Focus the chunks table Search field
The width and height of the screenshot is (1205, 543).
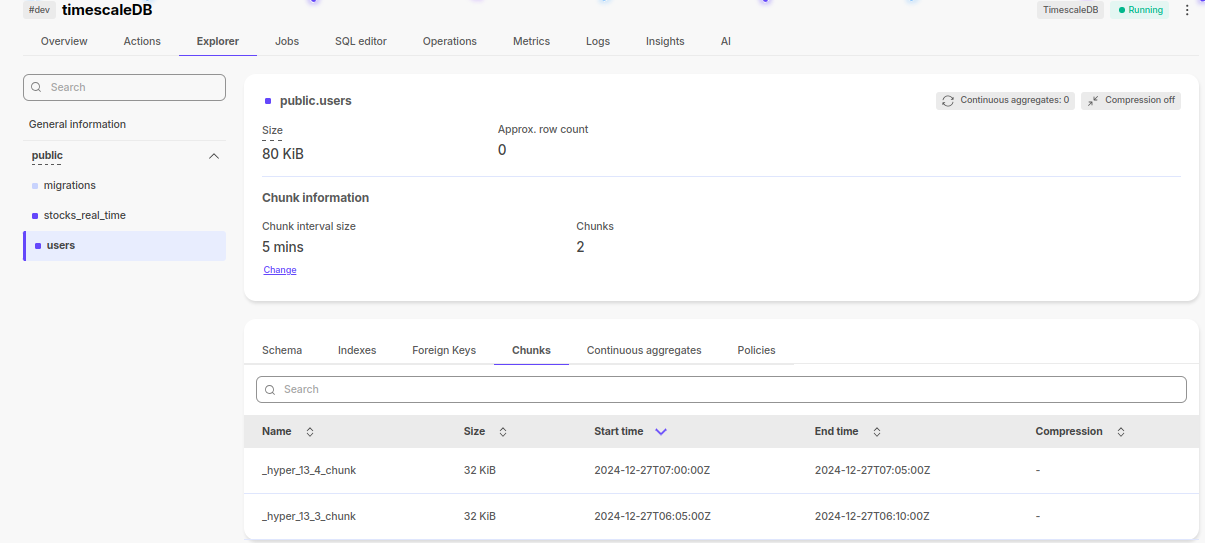click(721, 390)
